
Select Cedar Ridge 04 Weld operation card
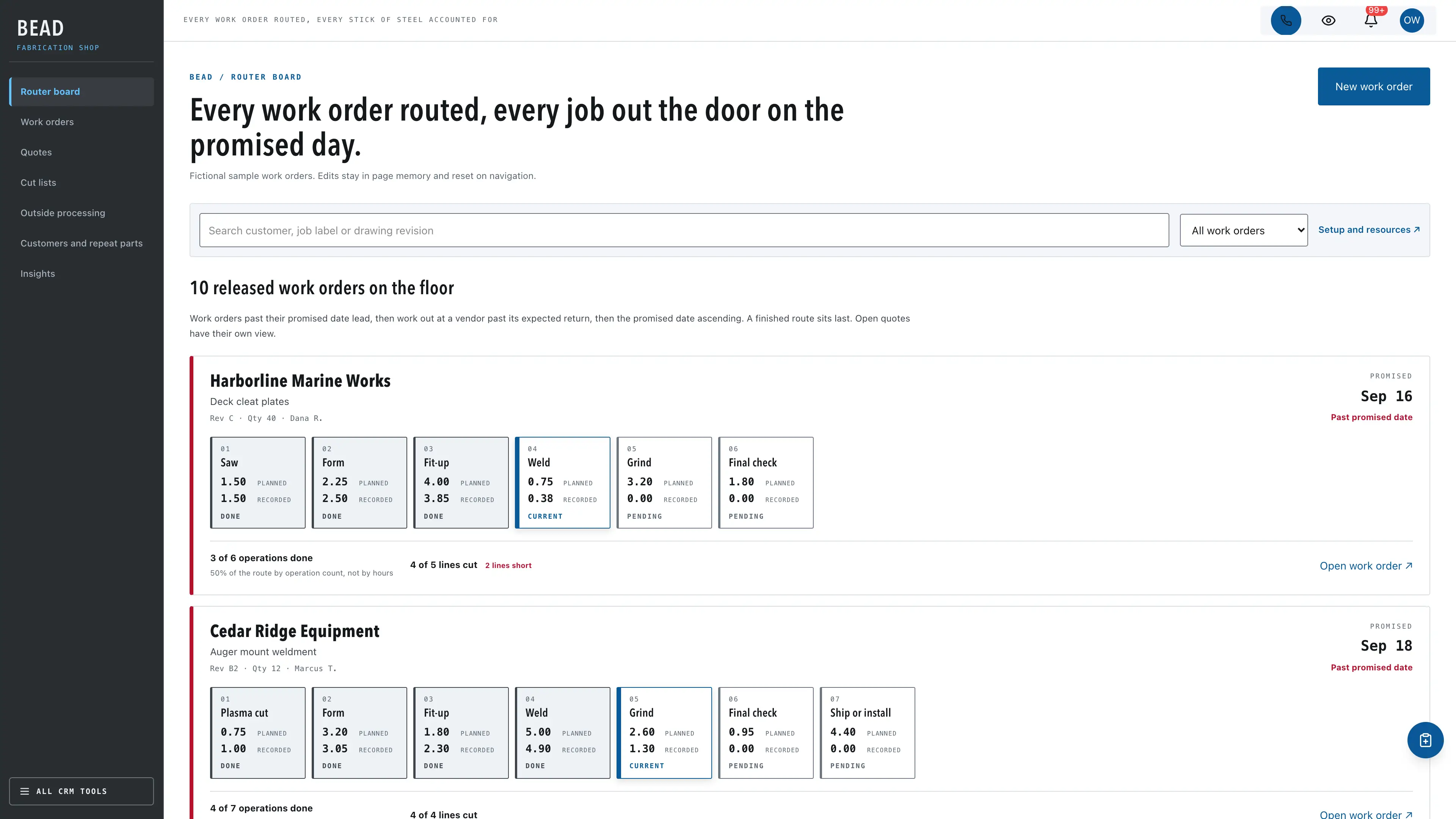(563, 733)
